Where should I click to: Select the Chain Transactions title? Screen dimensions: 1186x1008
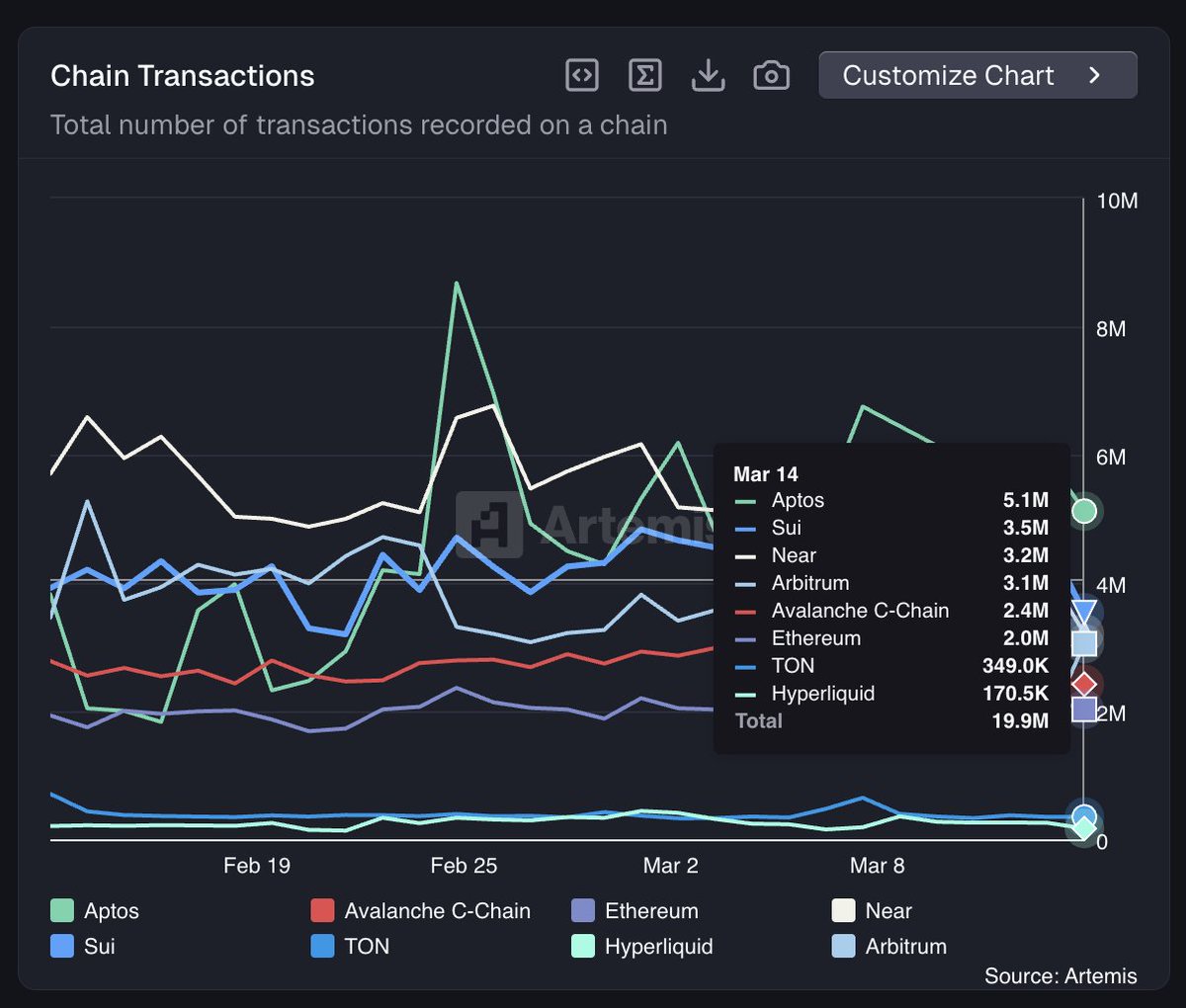(x=182, y=75)
